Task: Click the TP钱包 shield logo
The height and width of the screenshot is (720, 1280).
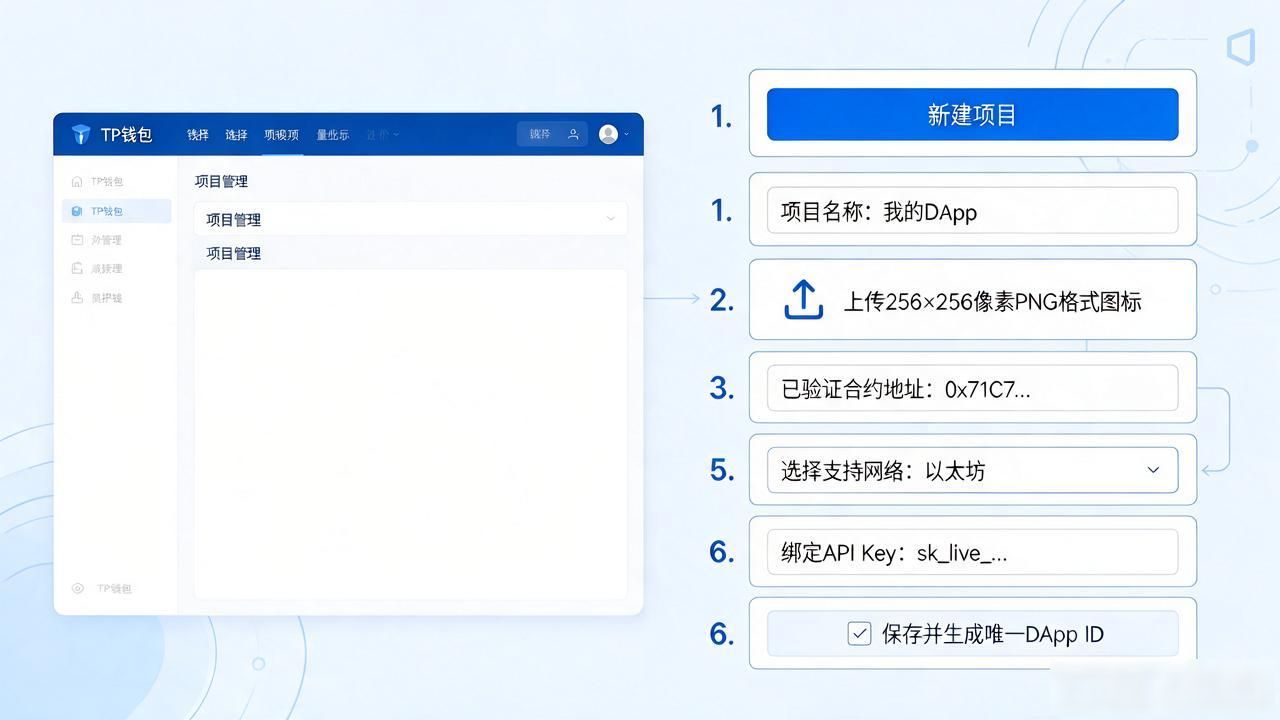Action: click(81, 134)
